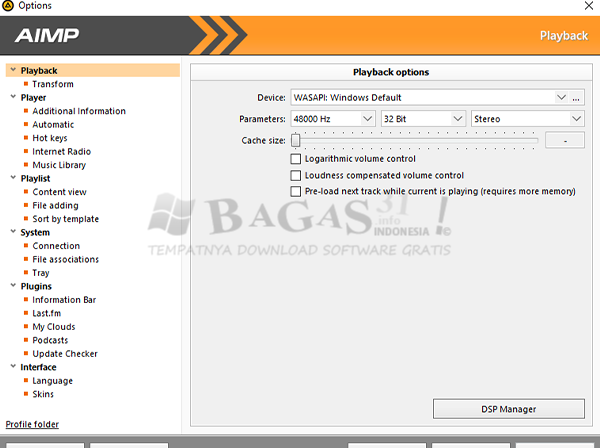Click the Playback options panel header
The height and width of the screenshot is (448, 600).
point(391,72)
